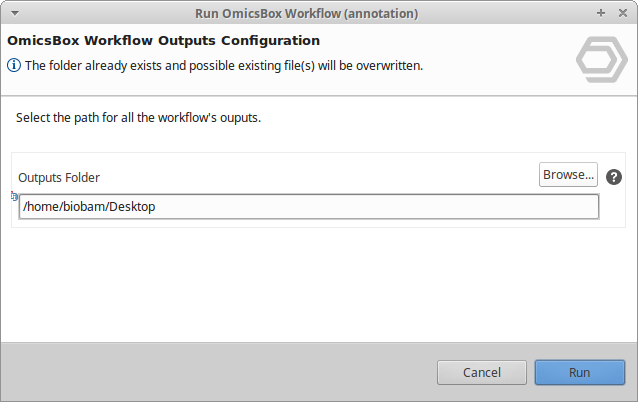Click the OmicsBox Workflow Outputs Configuration heading
The image size is (638, 402).
coord(164,42)
